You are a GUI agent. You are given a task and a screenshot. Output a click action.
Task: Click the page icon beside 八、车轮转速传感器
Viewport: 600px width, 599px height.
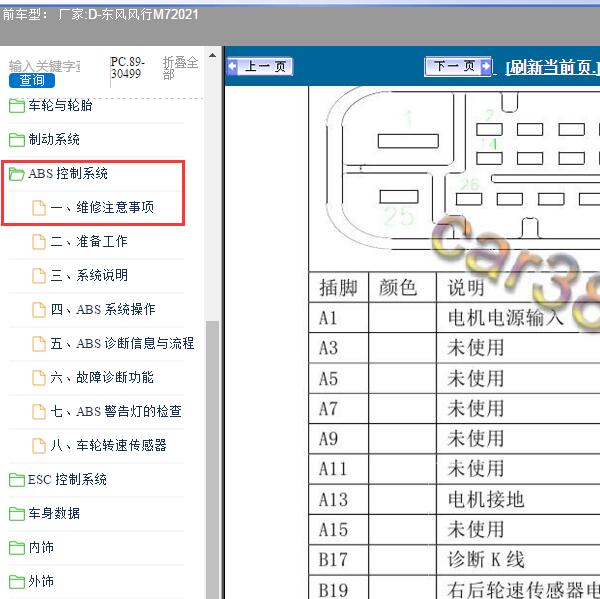[x=39, y=446]
